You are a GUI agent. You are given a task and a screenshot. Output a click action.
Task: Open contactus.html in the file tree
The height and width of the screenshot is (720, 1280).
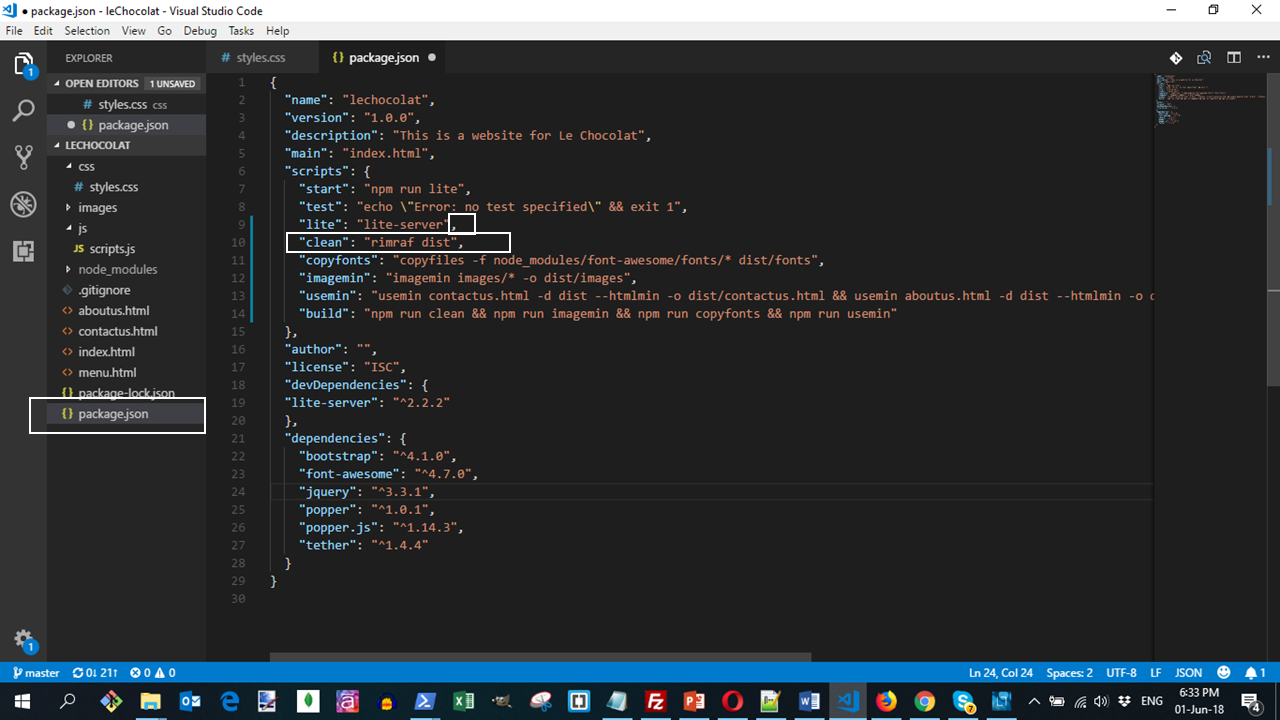click(126, 331)
